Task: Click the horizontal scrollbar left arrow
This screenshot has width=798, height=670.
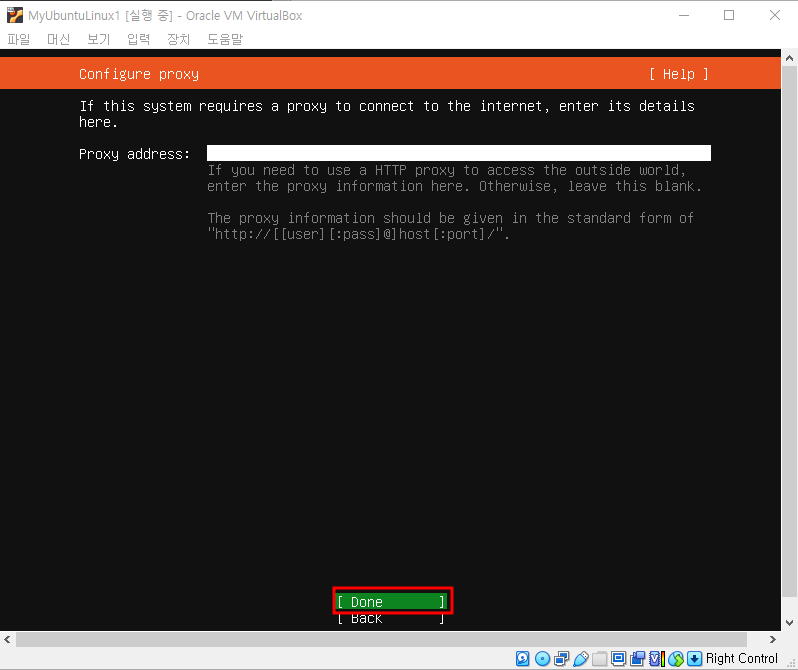Action: click(7, 639)
